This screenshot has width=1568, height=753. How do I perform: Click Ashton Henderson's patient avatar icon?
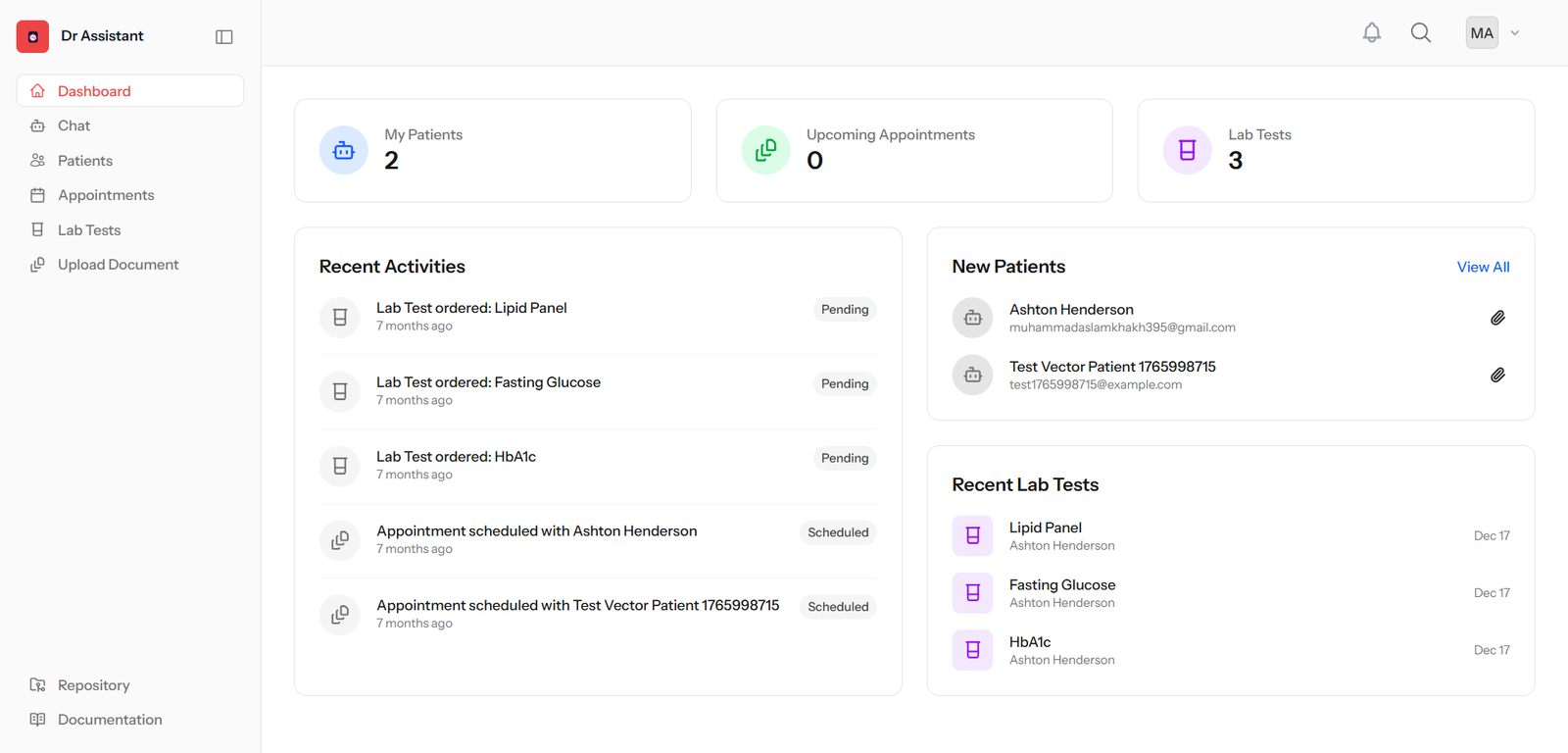point(973,318)
